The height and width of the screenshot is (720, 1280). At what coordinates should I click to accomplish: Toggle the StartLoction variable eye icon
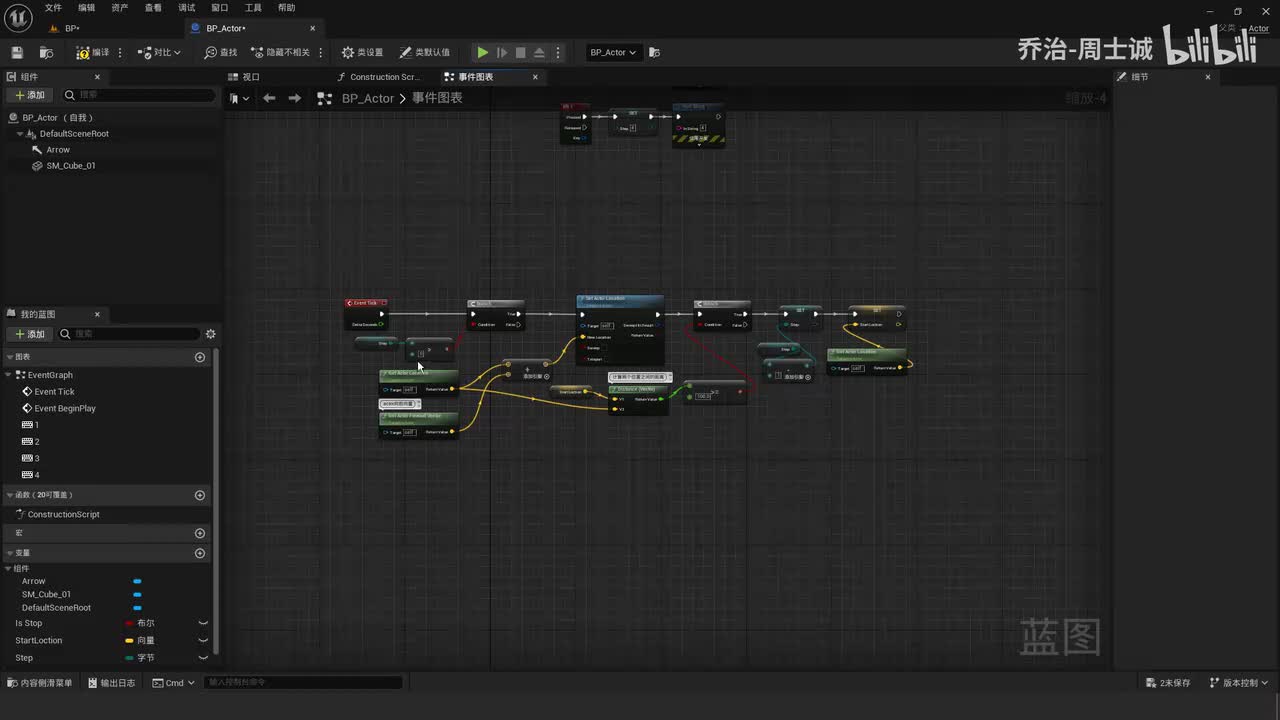[x=203, y=640]
